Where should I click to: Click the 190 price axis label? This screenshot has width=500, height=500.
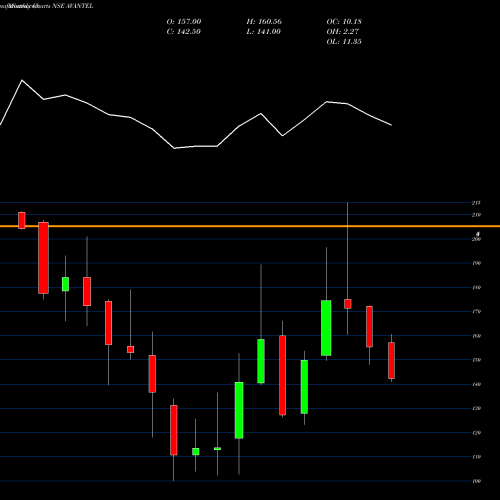tap(476, 263)
